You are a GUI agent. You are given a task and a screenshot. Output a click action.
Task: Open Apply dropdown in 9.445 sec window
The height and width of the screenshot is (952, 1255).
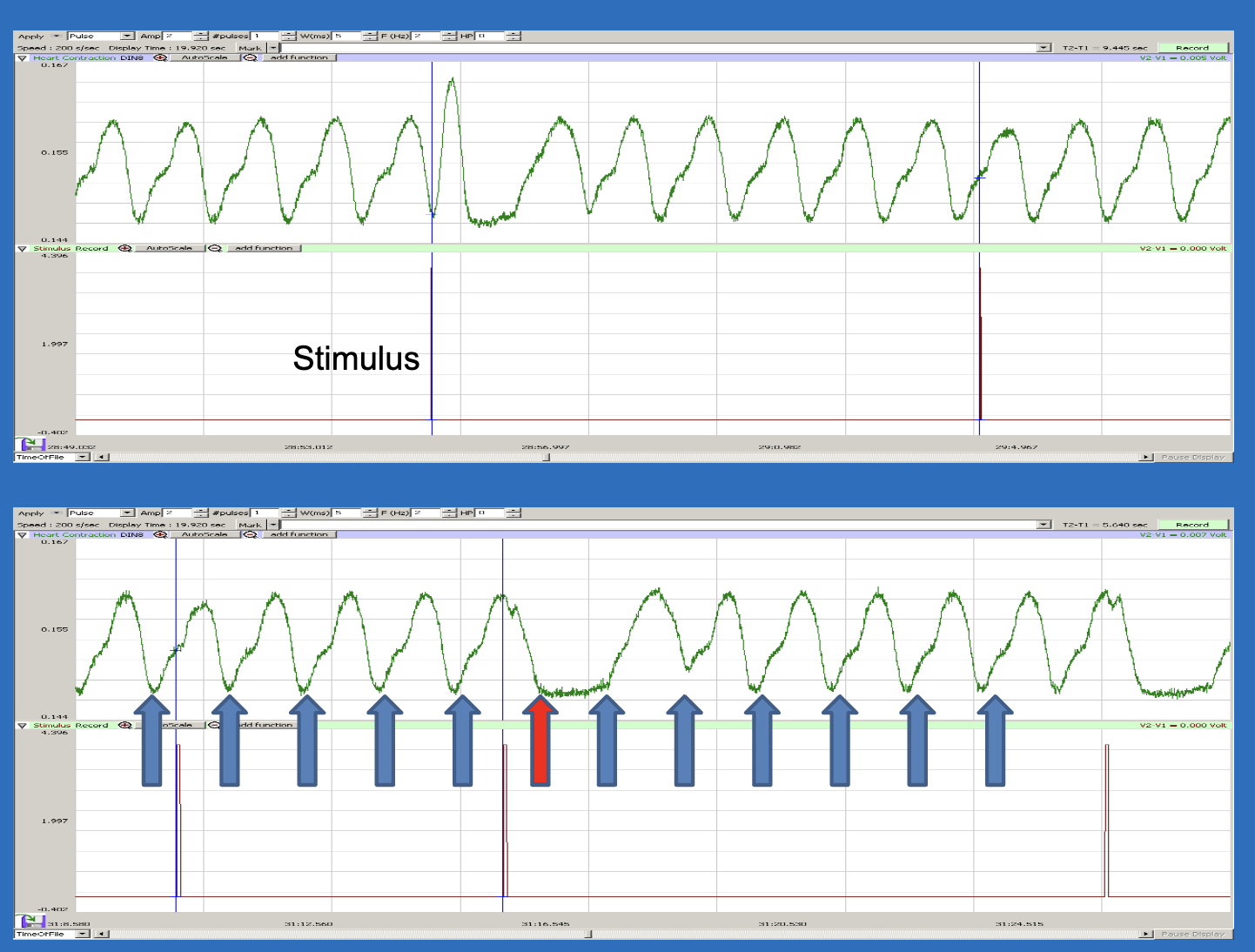coord(57,36)
